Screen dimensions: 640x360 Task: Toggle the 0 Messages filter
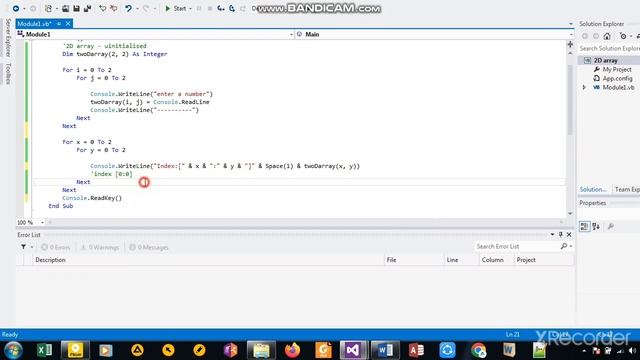point(149,247)
